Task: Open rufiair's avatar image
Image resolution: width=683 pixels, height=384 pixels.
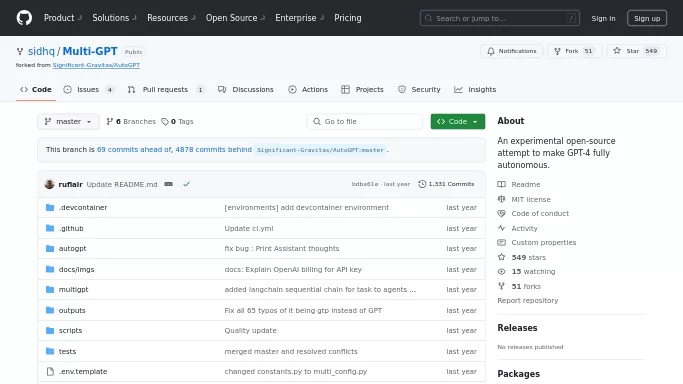Action: 49,184
